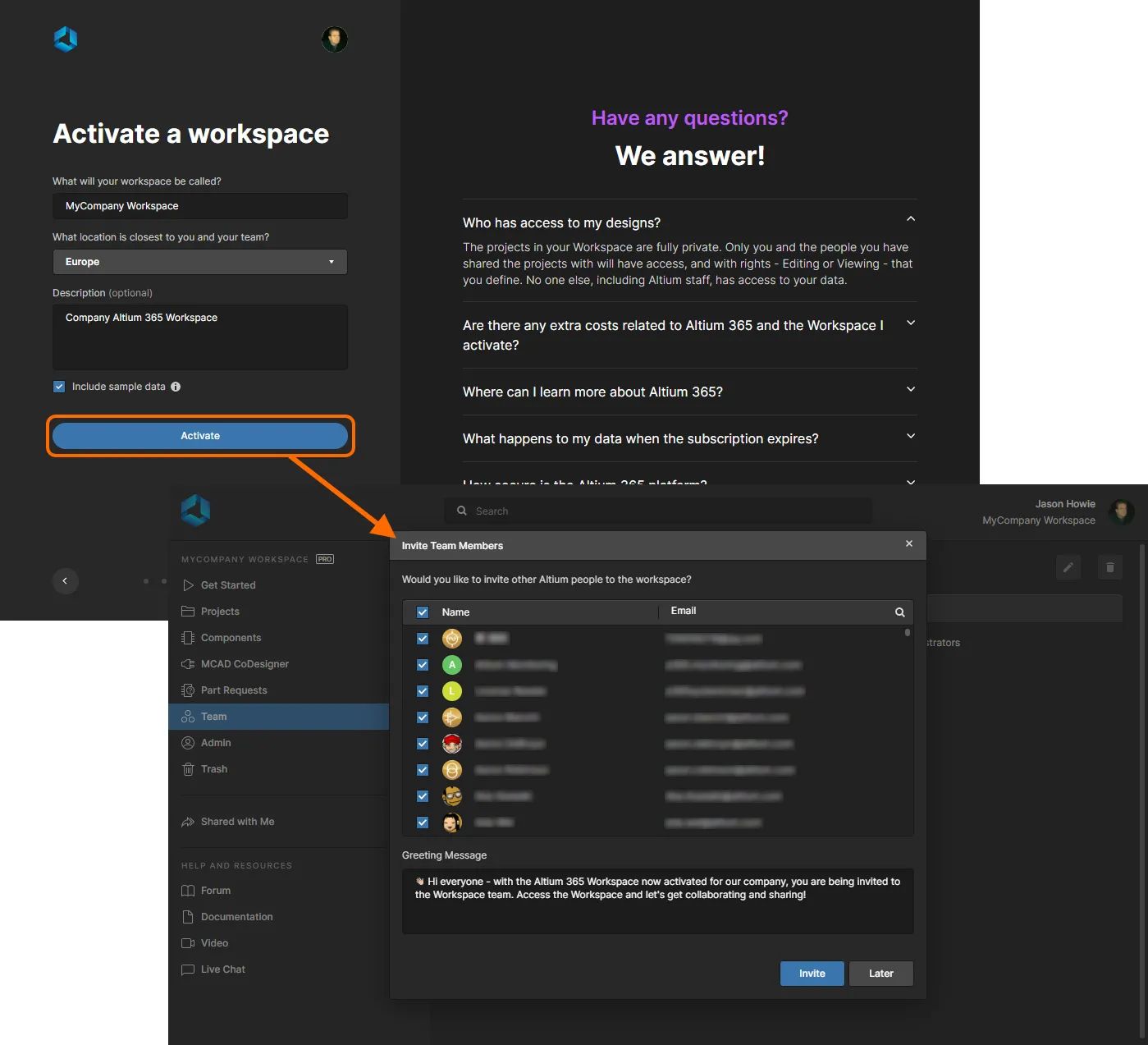Open Get Started in the sidebar
Viewport: 1148px width, 1045px height.
click(228, 585)
